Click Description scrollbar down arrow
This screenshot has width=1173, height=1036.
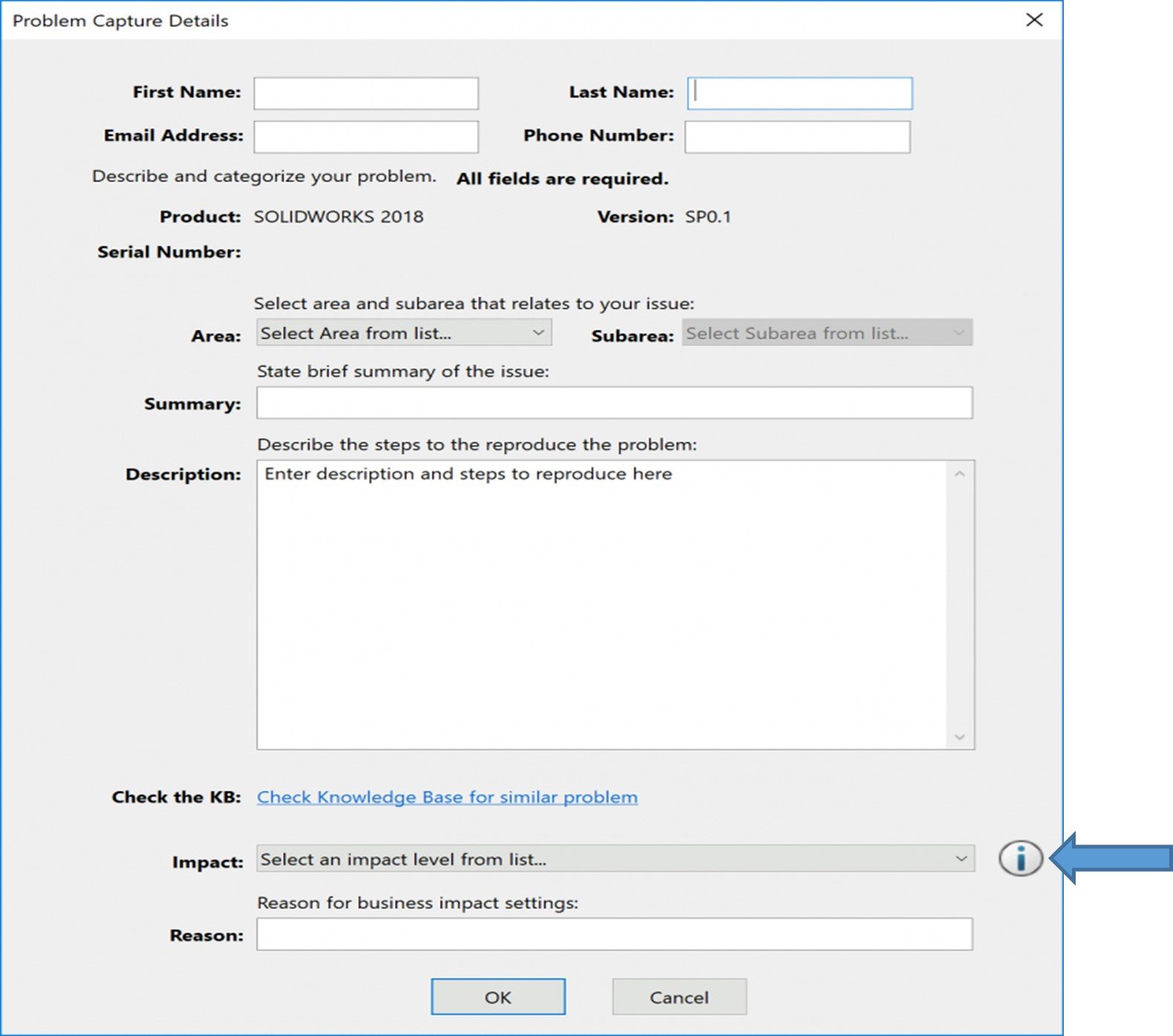960,737
